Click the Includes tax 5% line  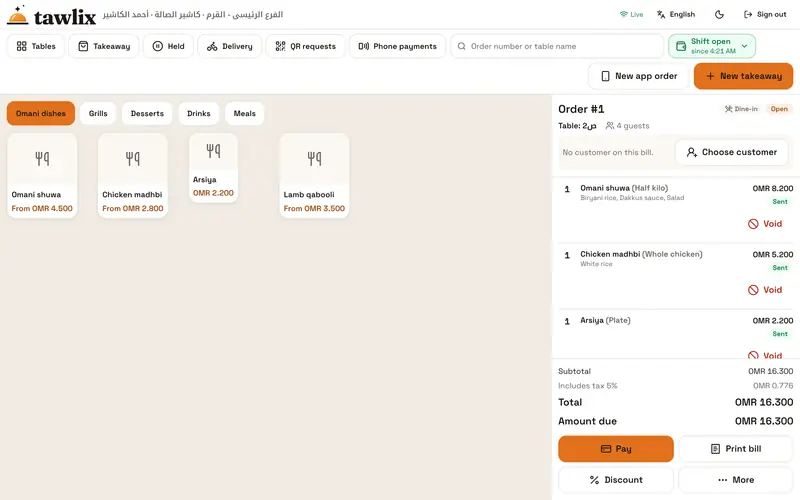676,386
